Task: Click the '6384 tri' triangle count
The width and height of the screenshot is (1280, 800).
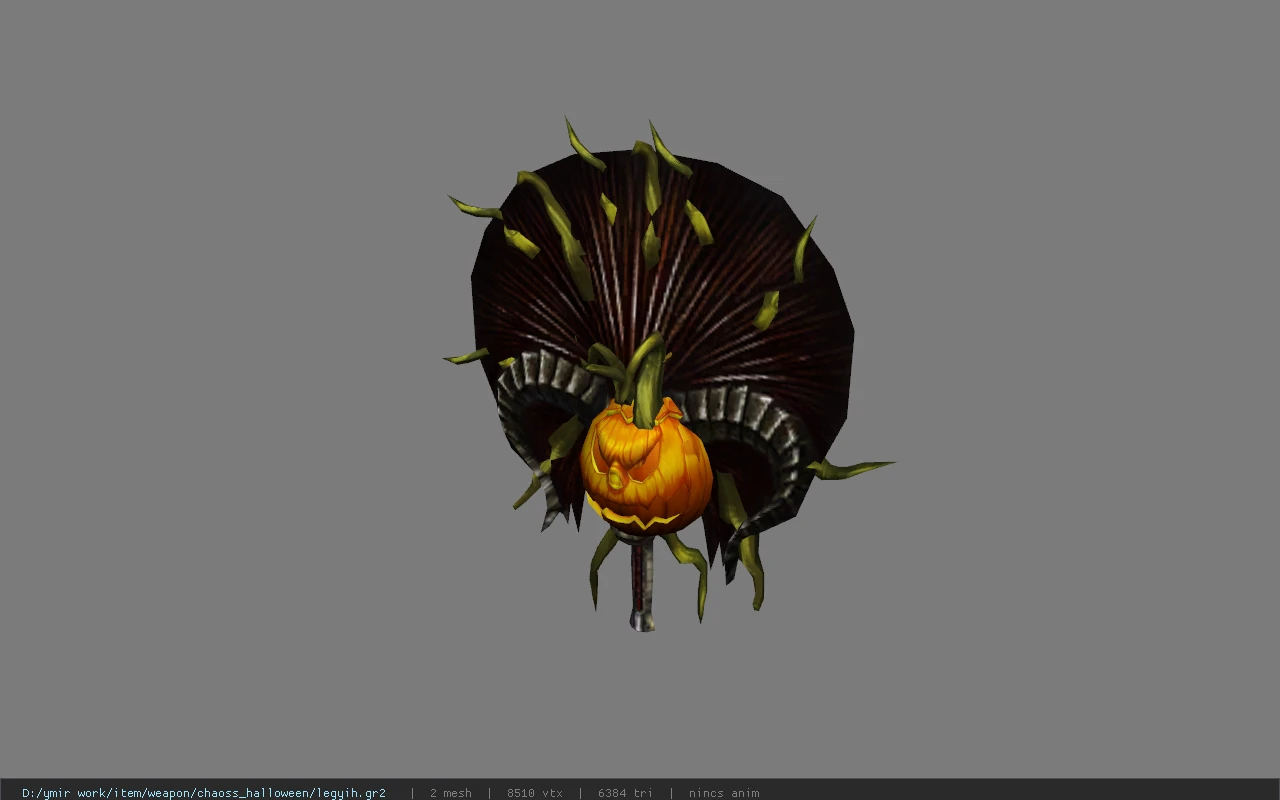Action: click(625, 793)
